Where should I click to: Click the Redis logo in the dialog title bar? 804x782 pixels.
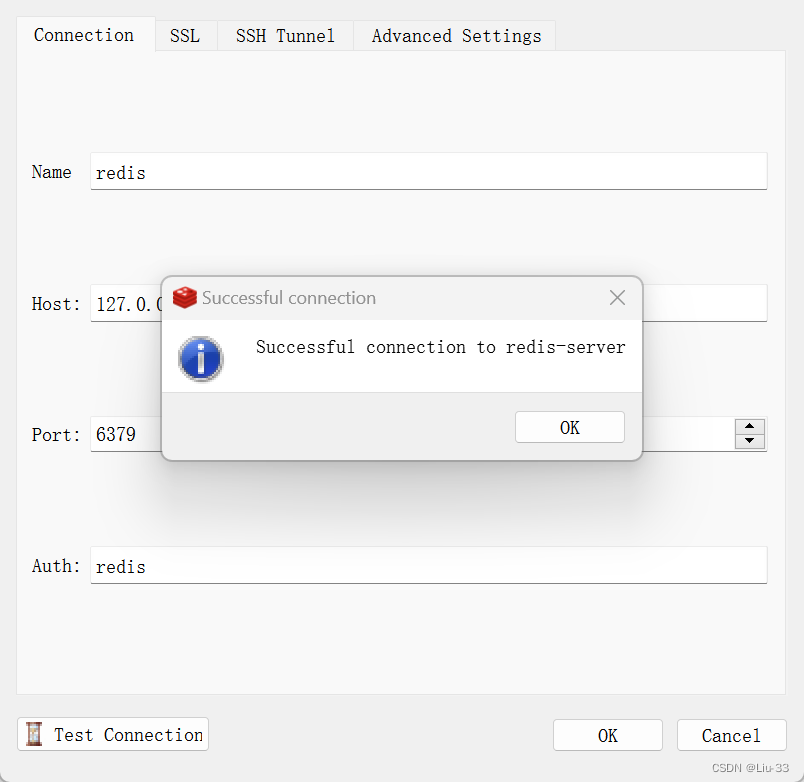184,297
